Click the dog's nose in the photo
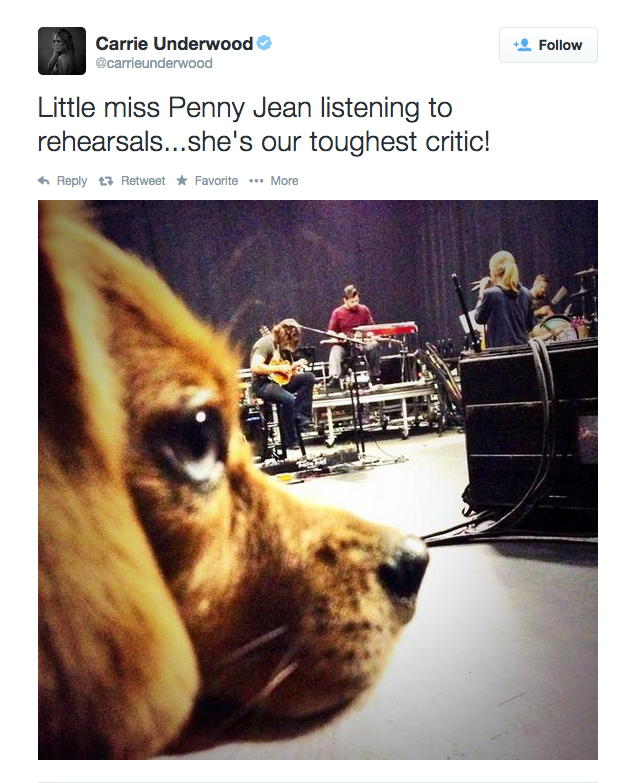 [x=404, y=569]
